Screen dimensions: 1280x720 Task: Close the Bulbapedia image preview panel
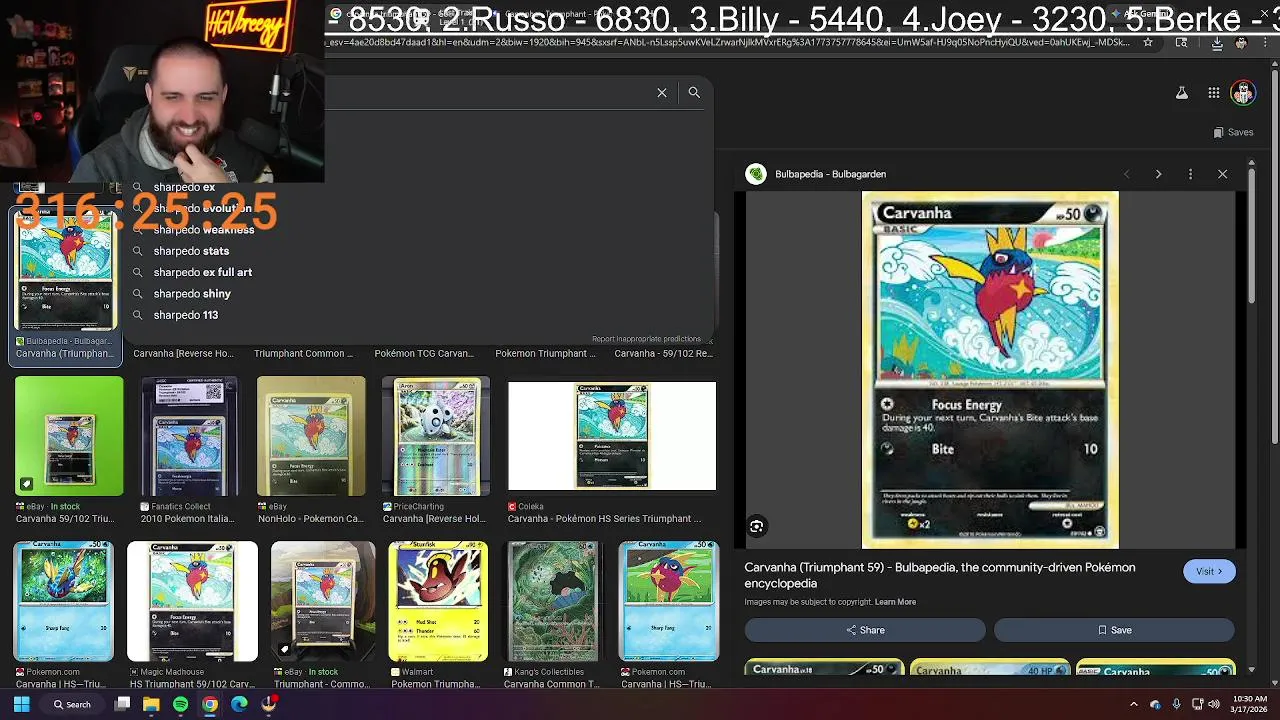pyautogui.click(x=1222, y=174)
